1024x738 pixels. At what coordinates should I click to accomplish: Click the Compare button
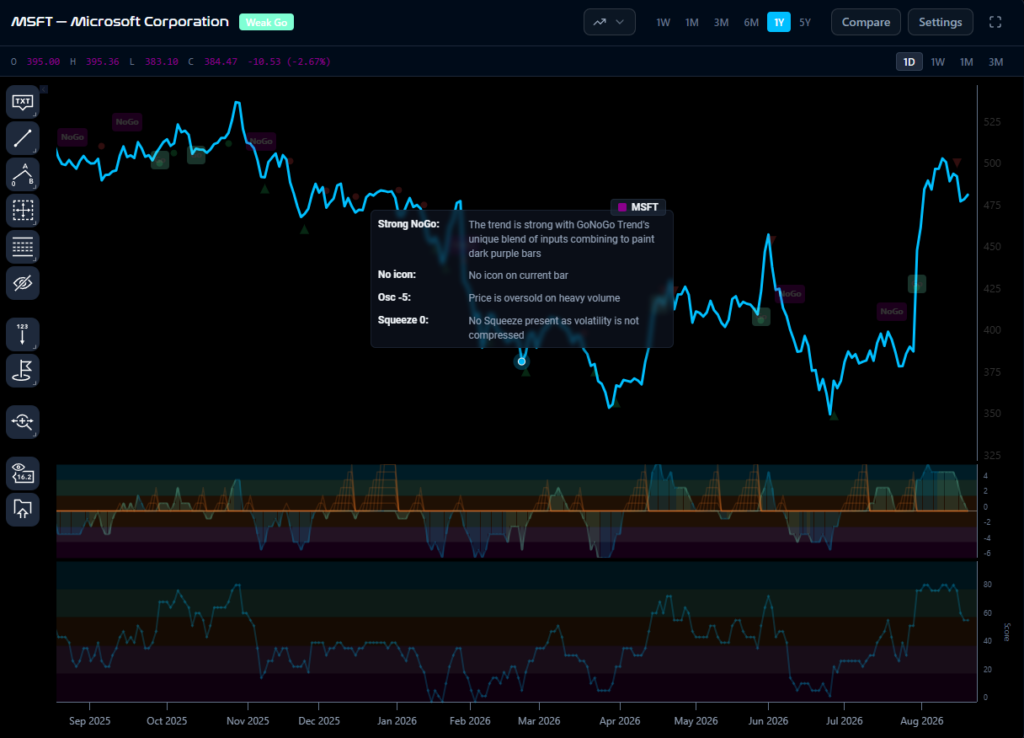[x=866, y=22]
